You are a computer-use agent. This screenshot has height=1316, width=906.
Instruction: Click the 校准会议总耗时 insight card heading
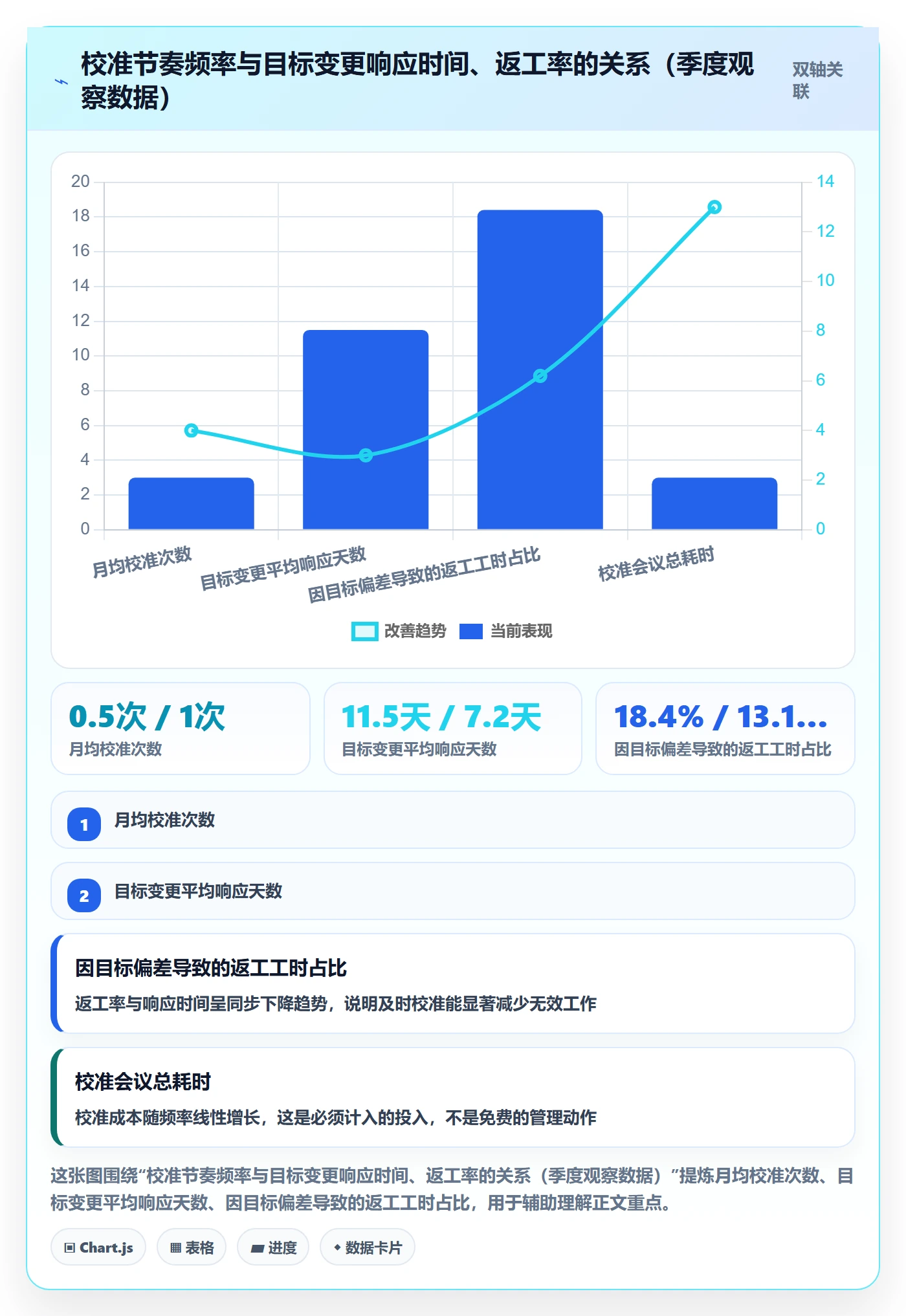coord(143,1082)
